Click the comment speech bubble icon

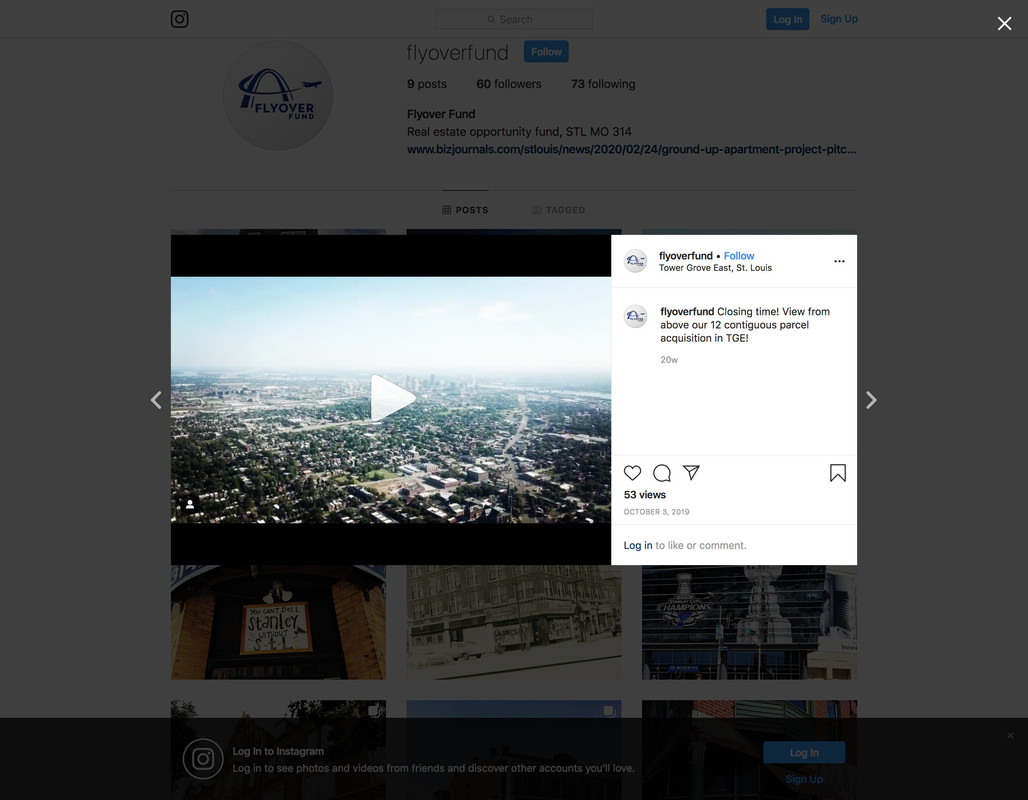click(662, 473)
